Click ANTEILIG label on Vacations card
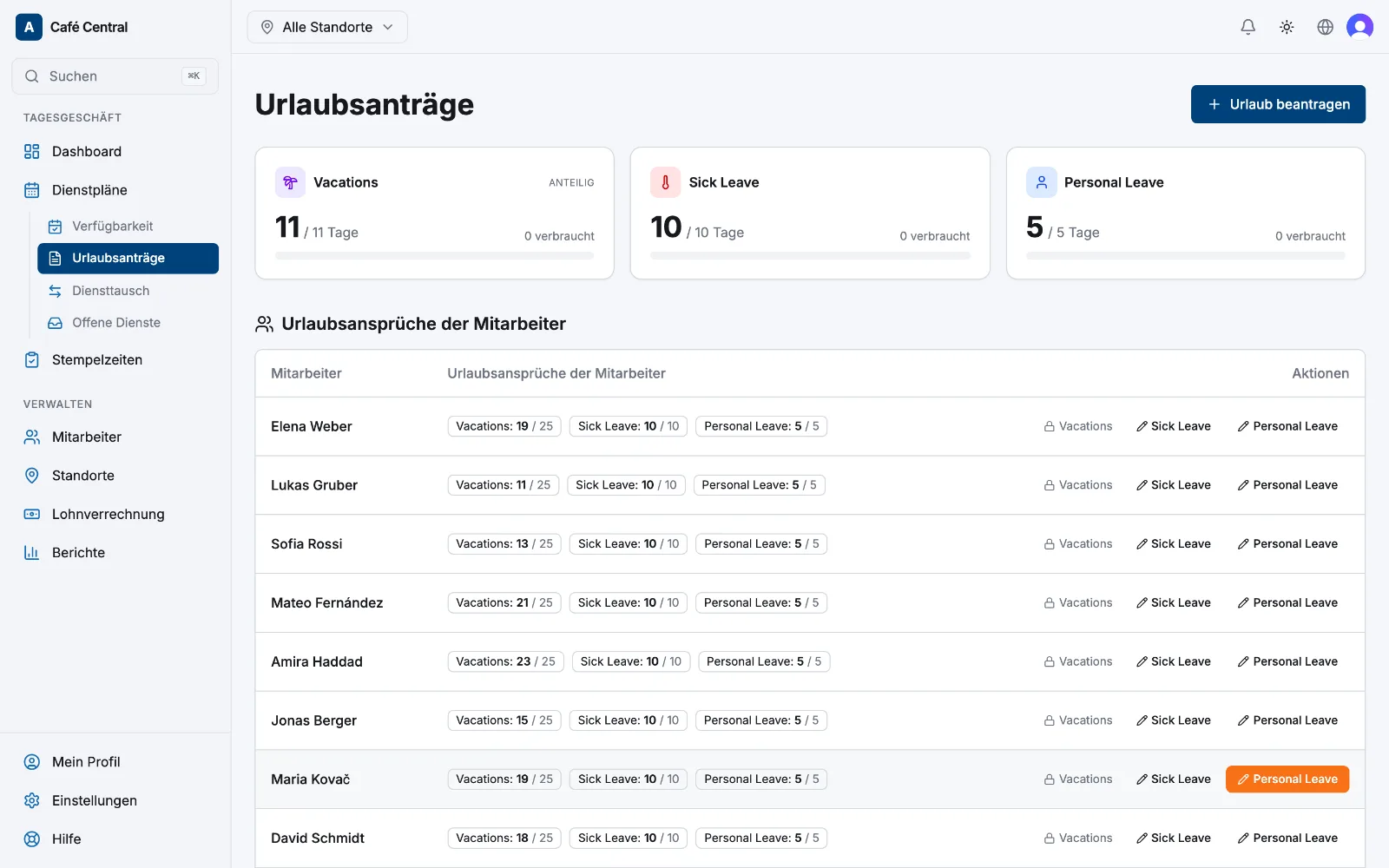1389x868 pixels. (571, 182)
